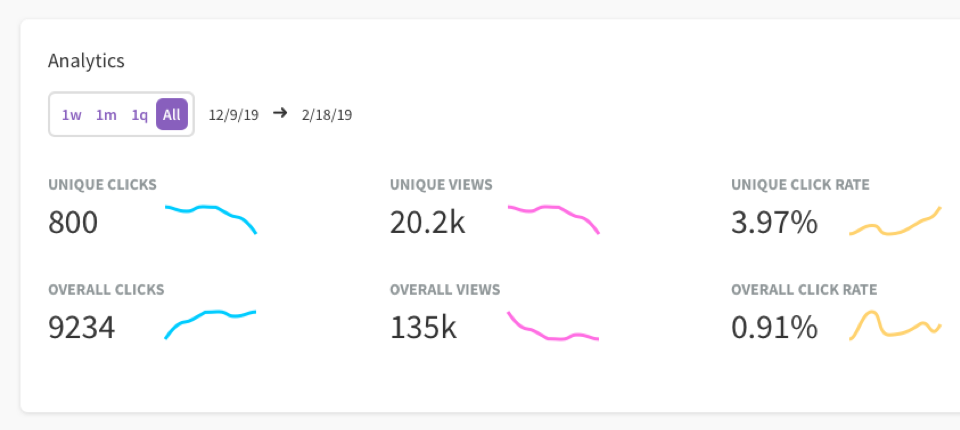Select the 1m time range
Image resolution: width=960 pixels, height=430 pixels.
(106, 115)
